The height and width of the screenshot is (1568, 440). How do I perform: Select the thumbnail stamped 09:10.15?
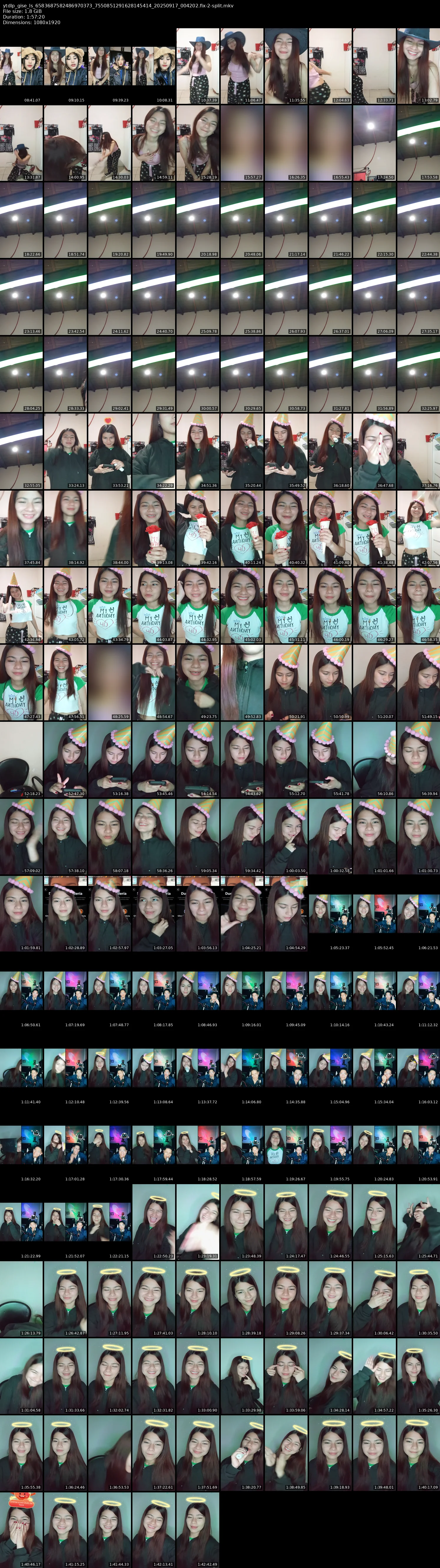tap(65, 66)
